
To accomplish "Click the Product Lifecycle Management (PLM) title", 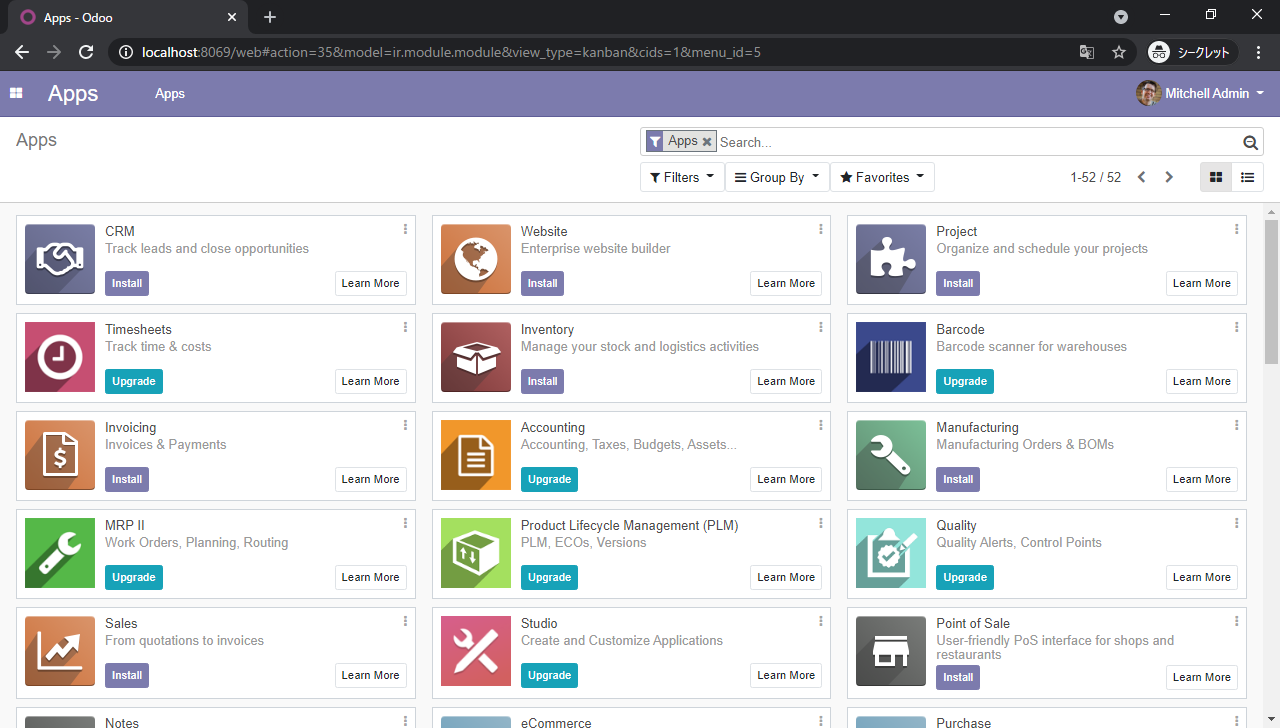I will (629, 525).
